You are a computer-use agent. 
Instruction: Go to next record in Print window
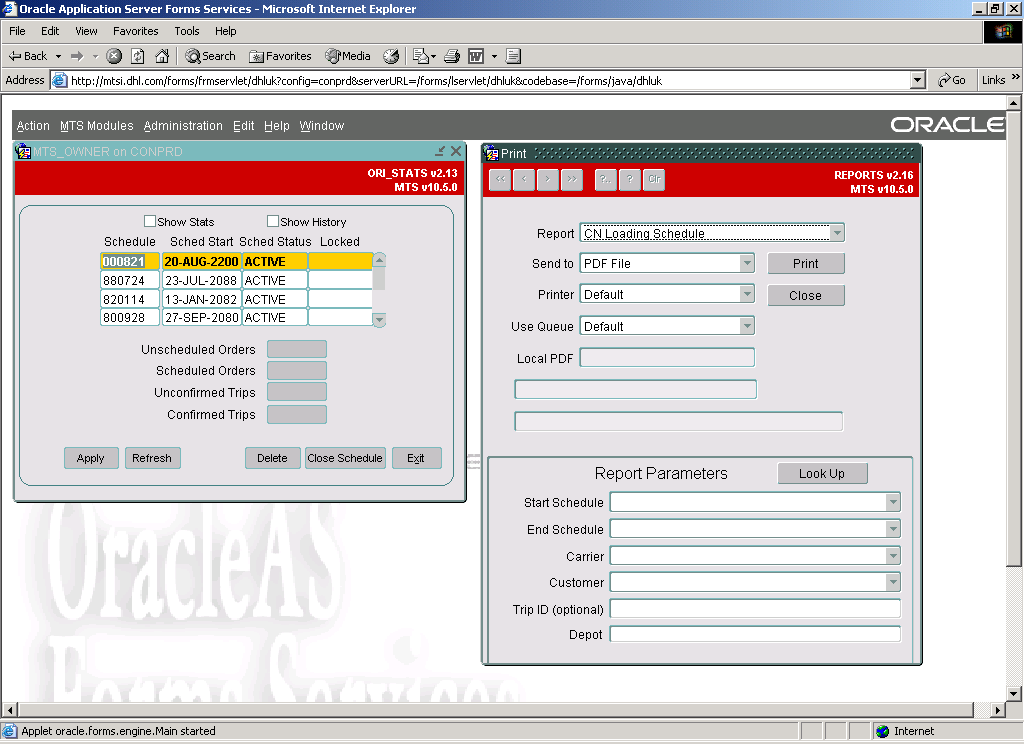click(548, 179)
